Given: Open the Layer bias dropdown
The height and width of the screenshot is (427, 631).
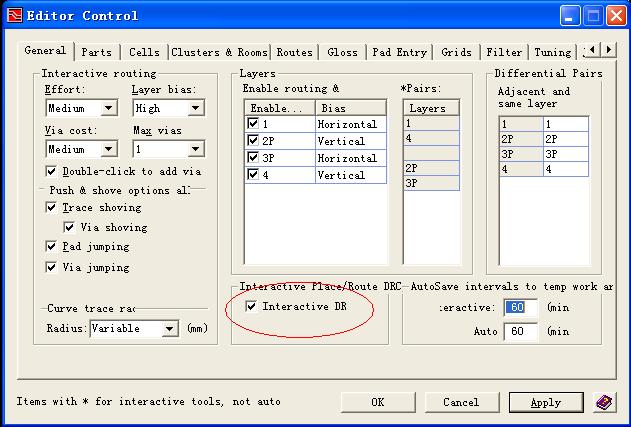Looking at the screenshot, I should coord(196,108).
